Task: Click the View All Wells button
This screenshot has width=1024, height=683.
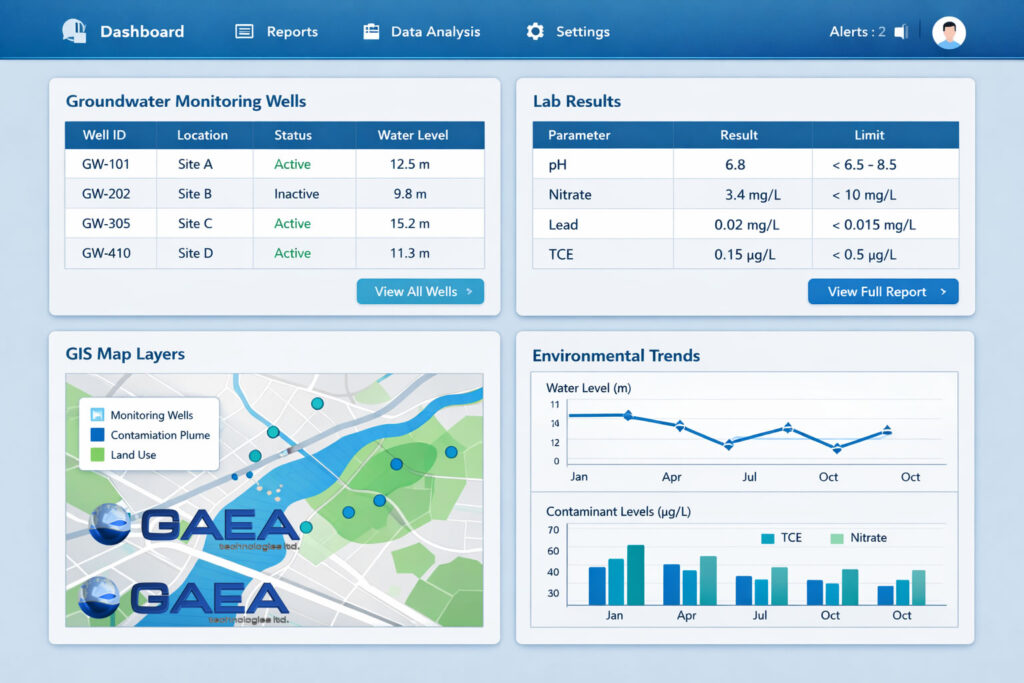Action: click(x=420, y=291)
